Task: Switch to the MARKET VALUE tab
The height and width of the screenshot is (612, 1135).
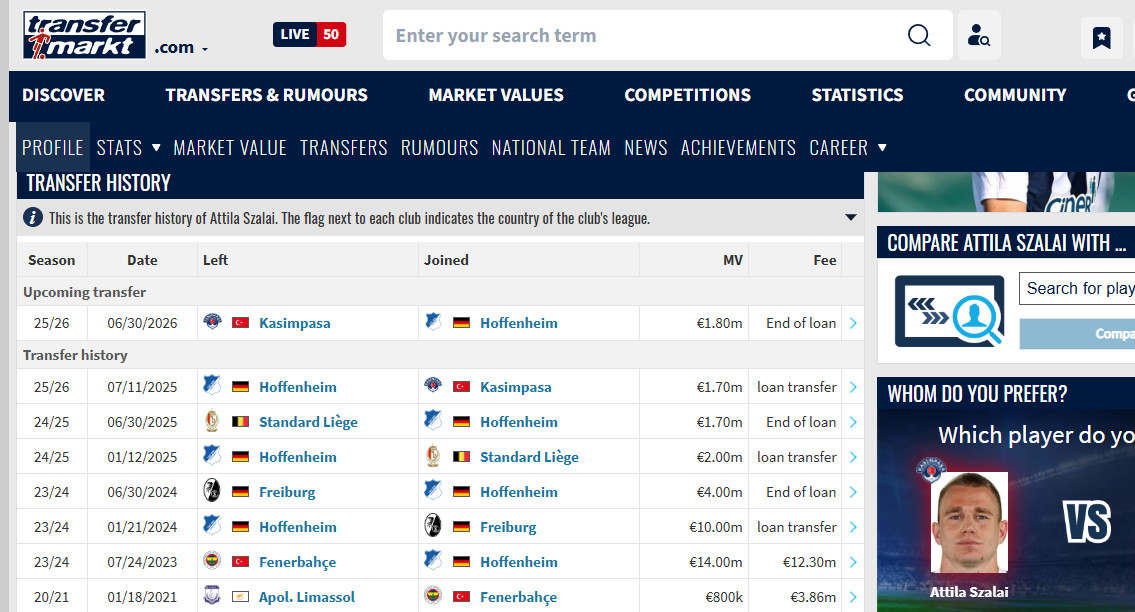Action: (x=230, y=148)
